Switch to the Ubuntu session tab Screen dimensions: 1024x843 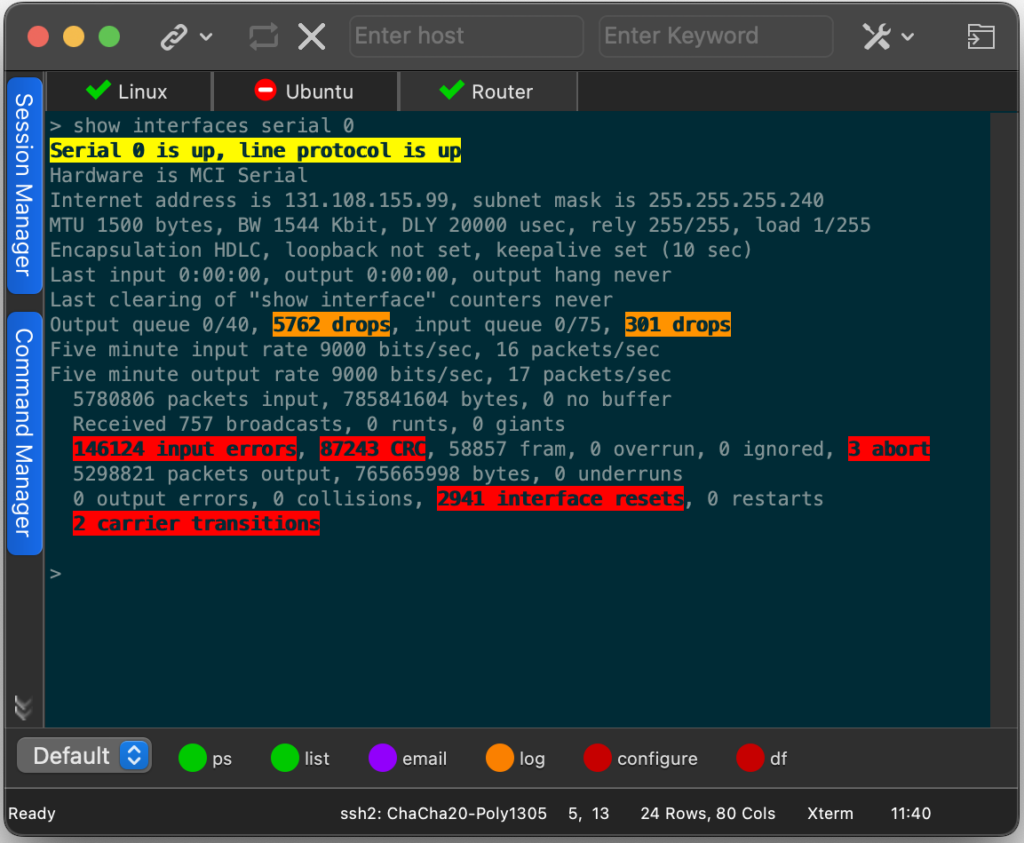click(x=304, y=92)
